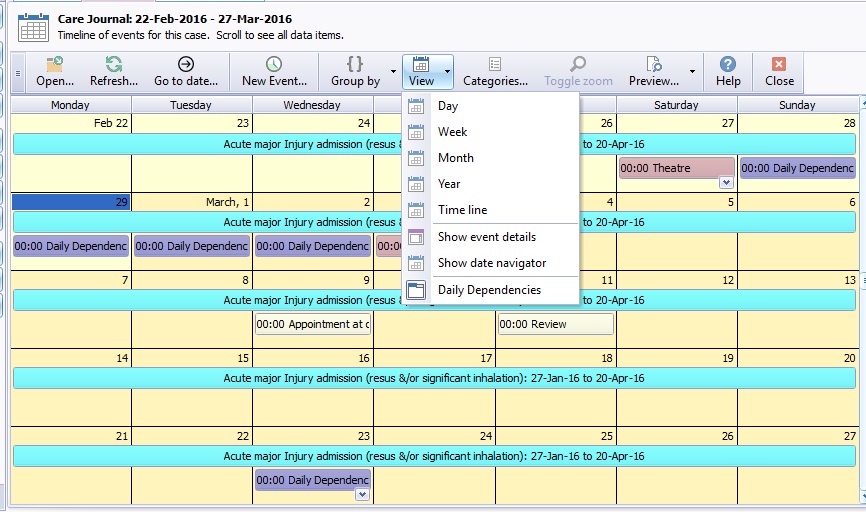Click the Wednesday column header
This screenshot has width=866, height=512.
pyautogui.click(x=312, y=104)
